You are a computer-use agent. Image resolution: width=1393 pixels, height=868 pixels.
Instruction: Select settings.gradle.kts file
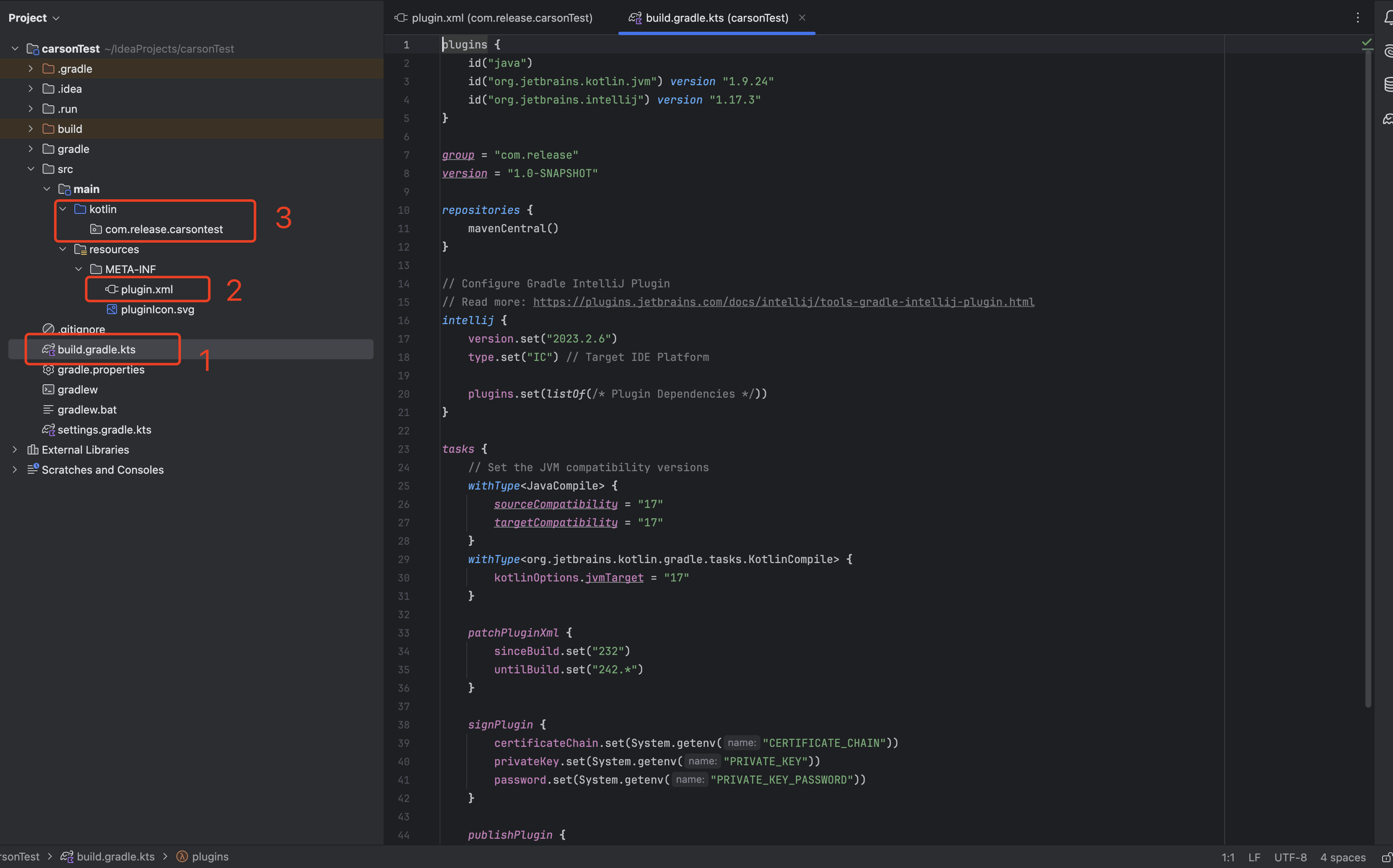pyautogui.click(x=104, y=430)
